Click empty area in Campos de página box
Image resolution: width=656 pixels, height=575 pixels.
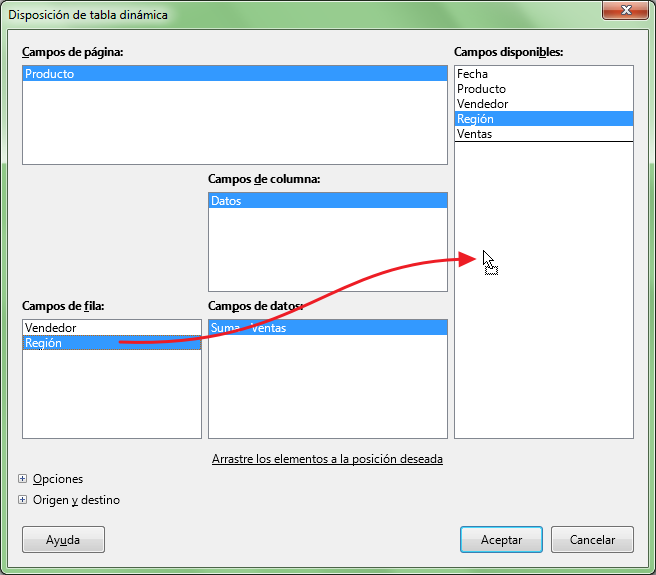234,125
